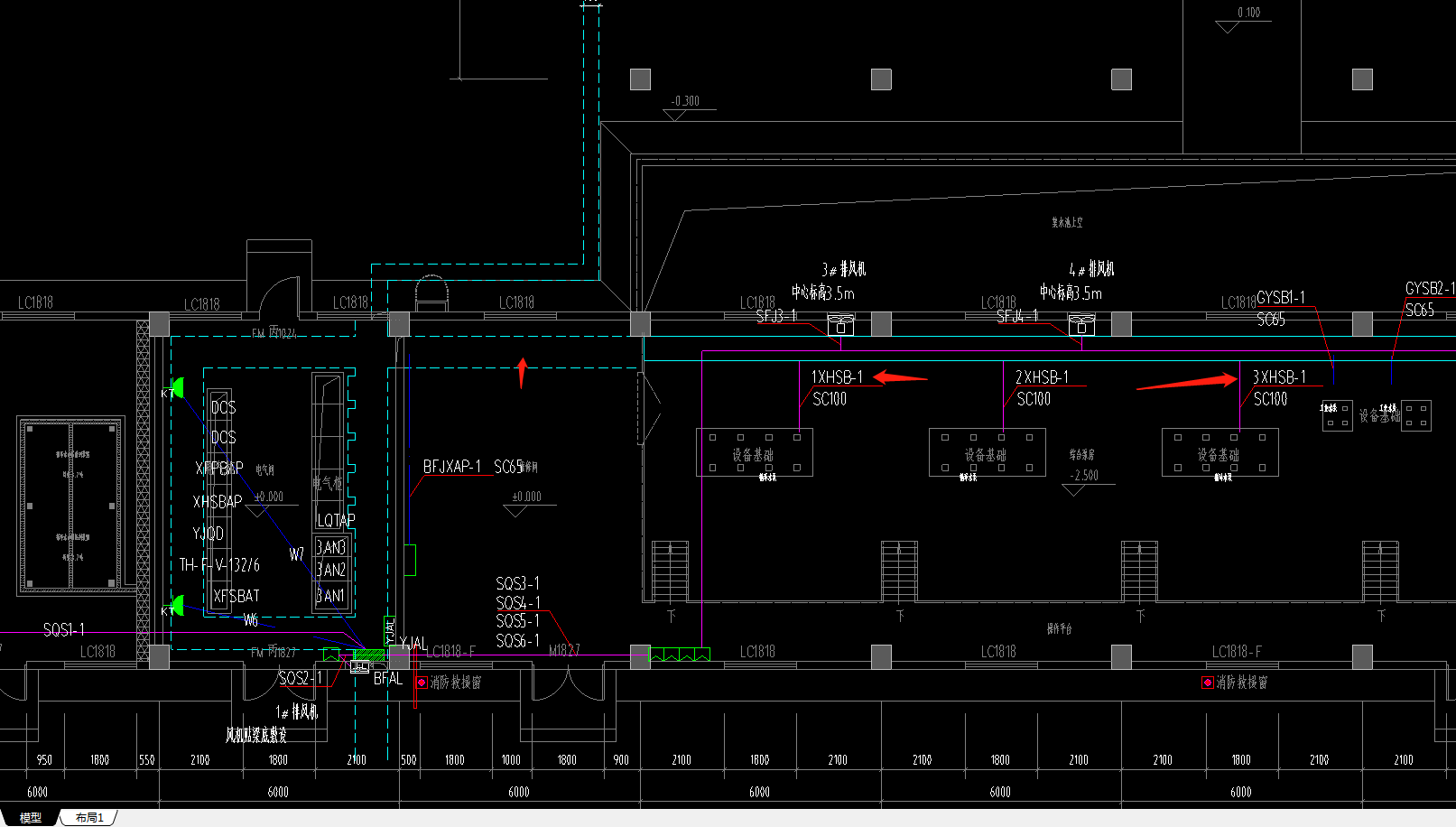Select the 3#排风机 title text
1456x827 pixels.
click(843, 269)
